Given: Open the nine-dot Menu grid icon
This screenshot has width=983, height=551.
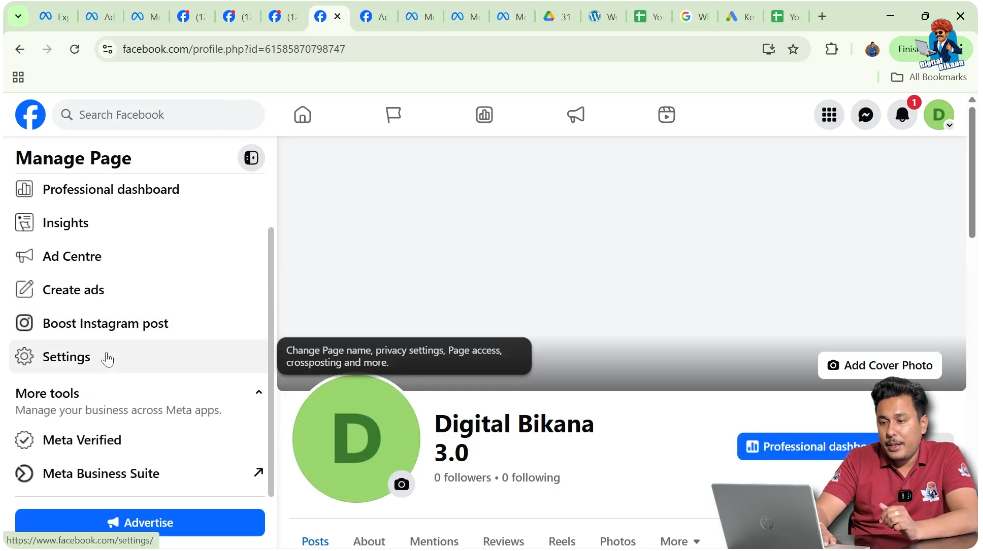Looking at the screenshot, I should (x=829, y=115).
